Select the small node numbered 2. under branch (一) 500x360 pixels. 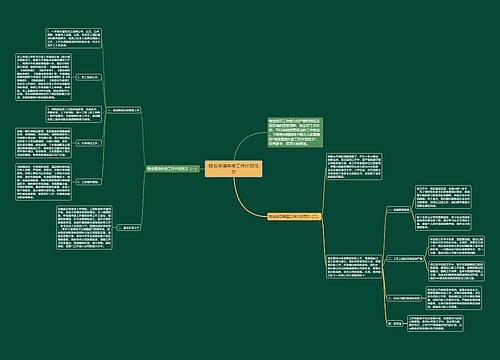[x=89, y=77]
